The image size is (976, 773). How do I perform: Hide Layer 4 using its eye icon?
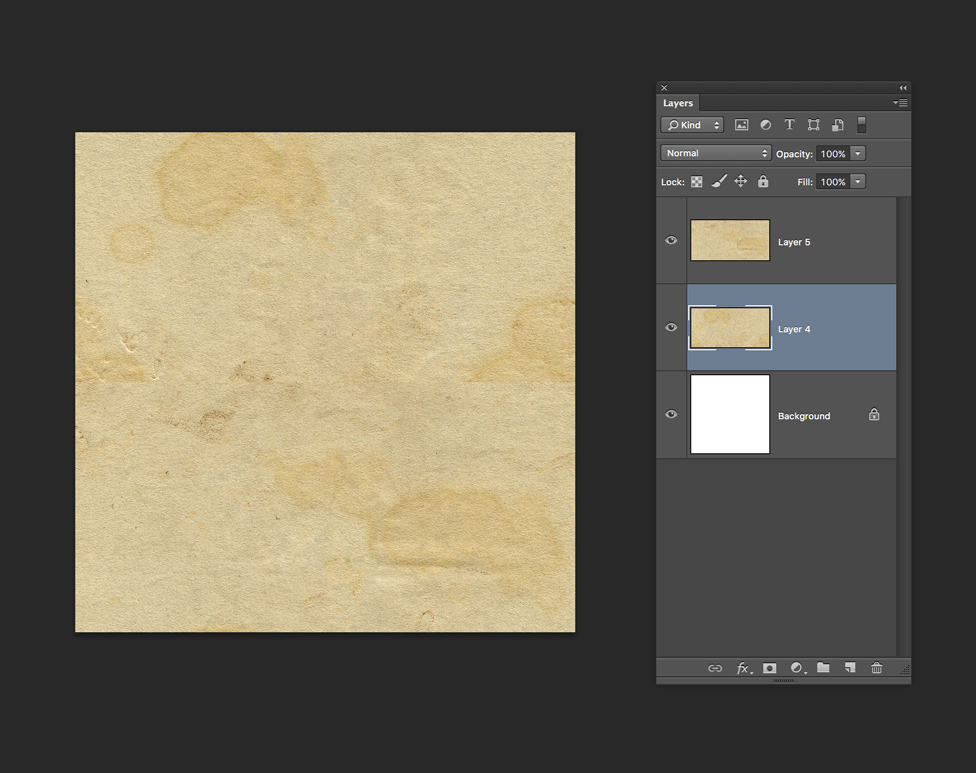(671, 327)
